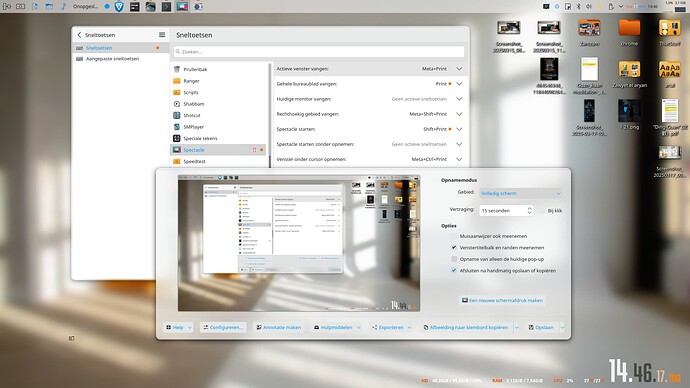The image size is (690, 388).
Task: Click the hamburger menu icon beside Sneltoetsen
Action: [162, 34]
